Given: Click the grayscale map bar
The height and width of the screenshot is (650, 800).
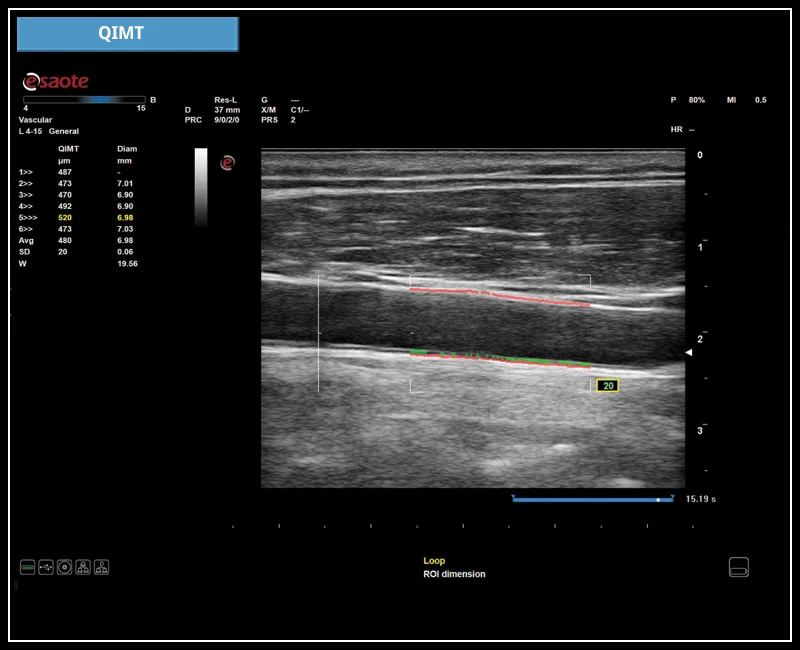Looking at the screenshot, I should [x=201, y=187].
